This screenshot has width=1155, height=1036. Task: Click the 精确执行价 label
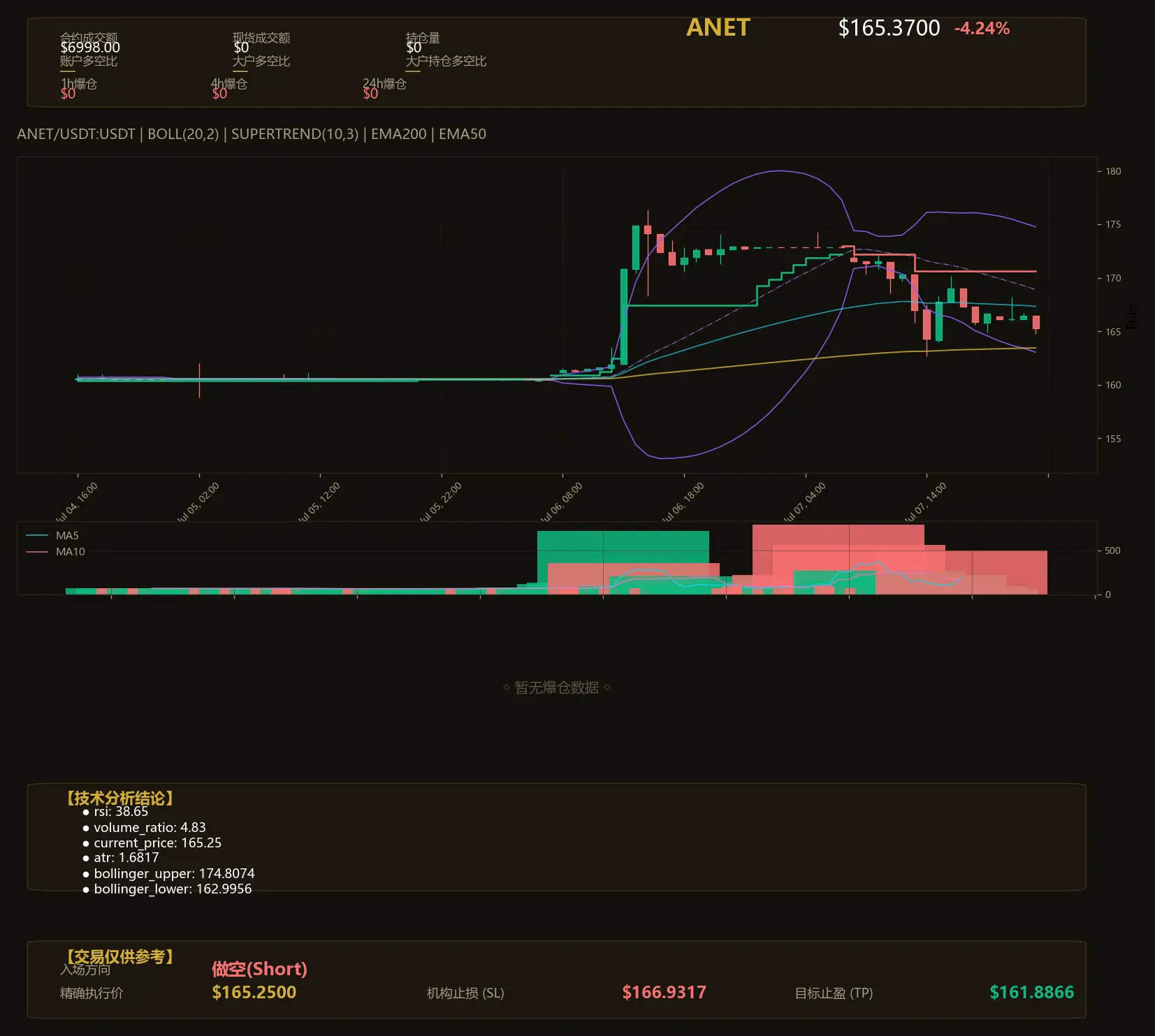tap(92, 993)
